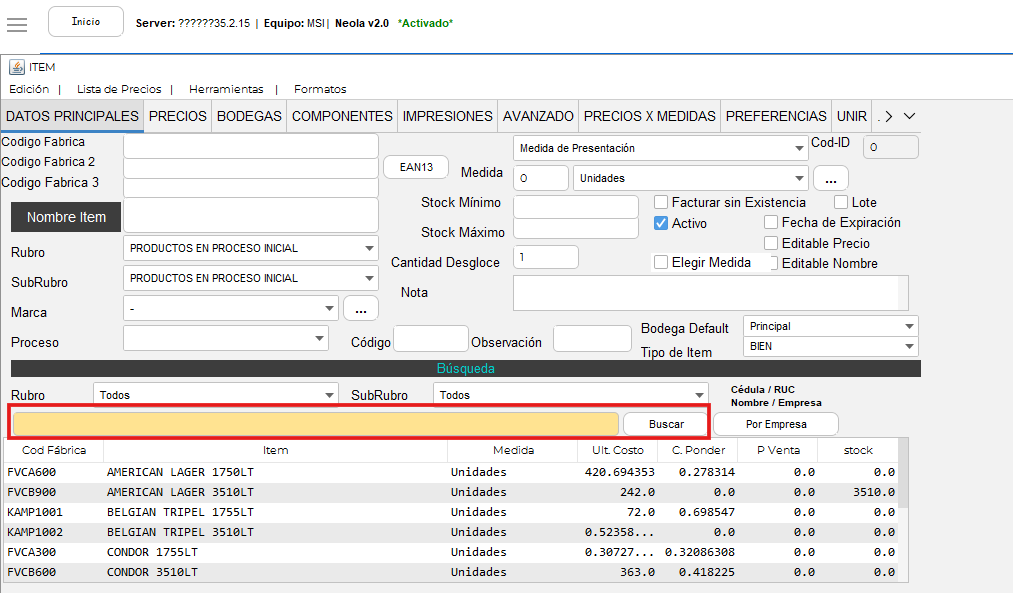
Task: Click the EAN13 button
Action: pos(416,167)
